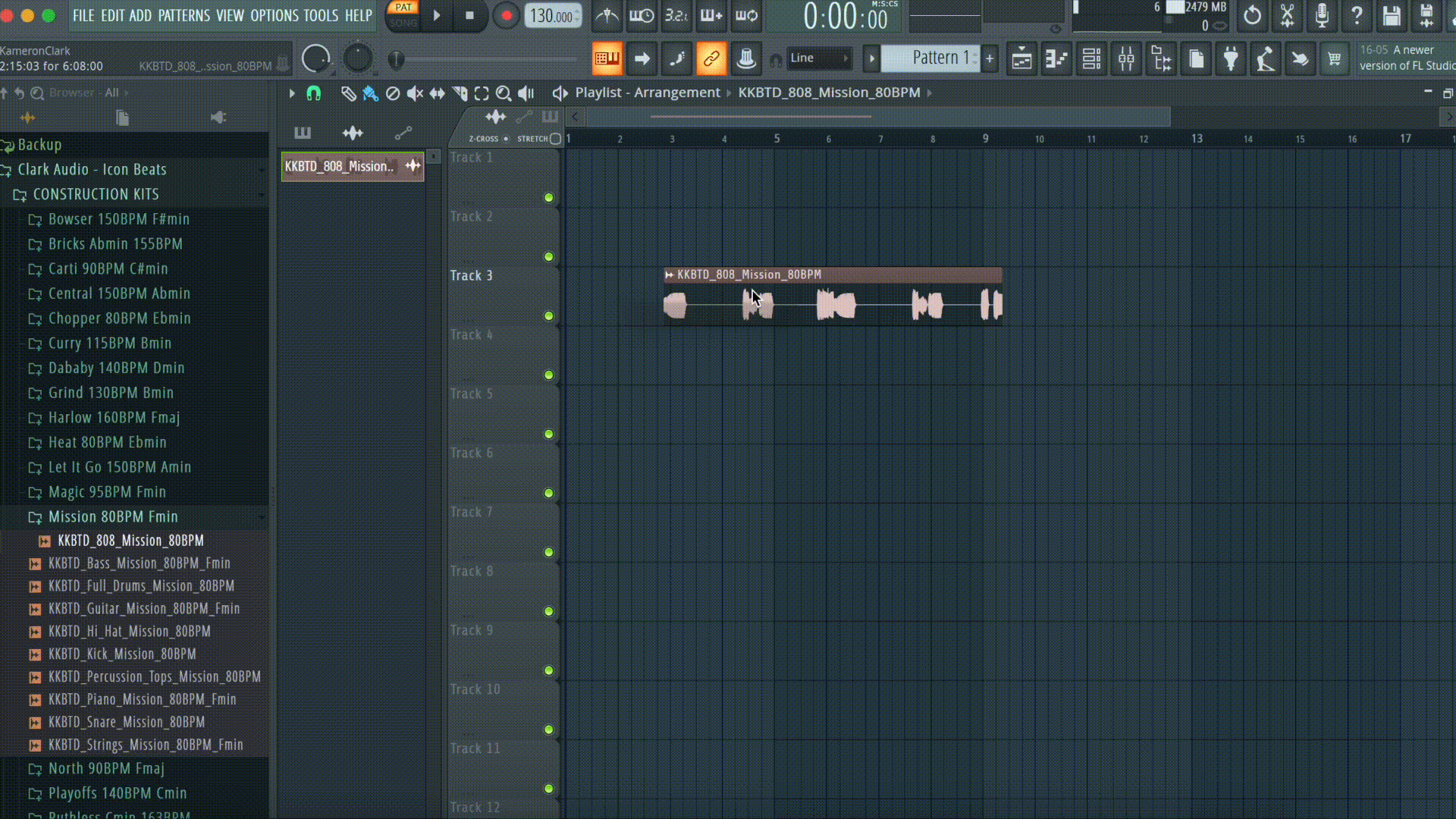Open the channel rack icon

coord(1091,58)
